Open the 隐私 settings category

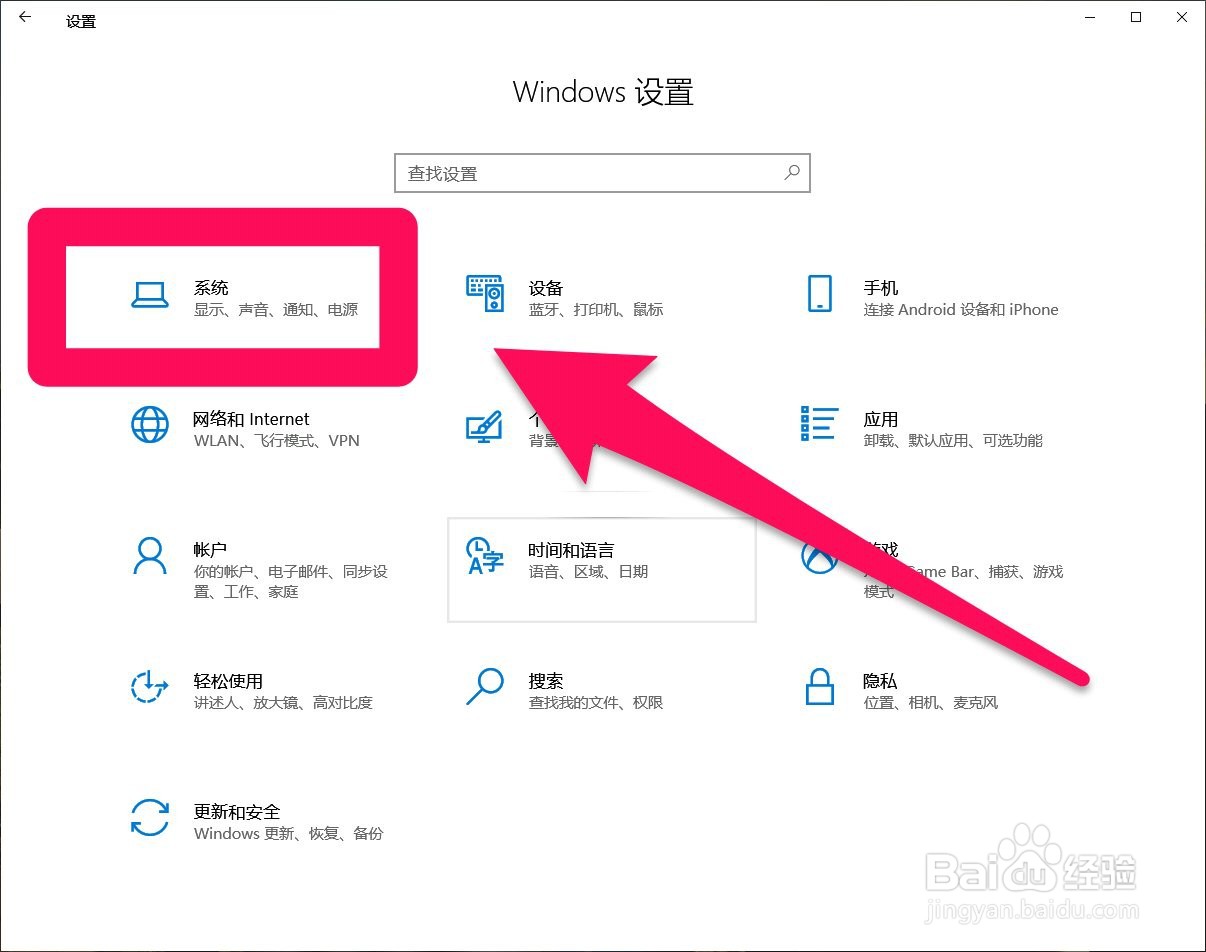pyautogui.click(x=935, y=690)
